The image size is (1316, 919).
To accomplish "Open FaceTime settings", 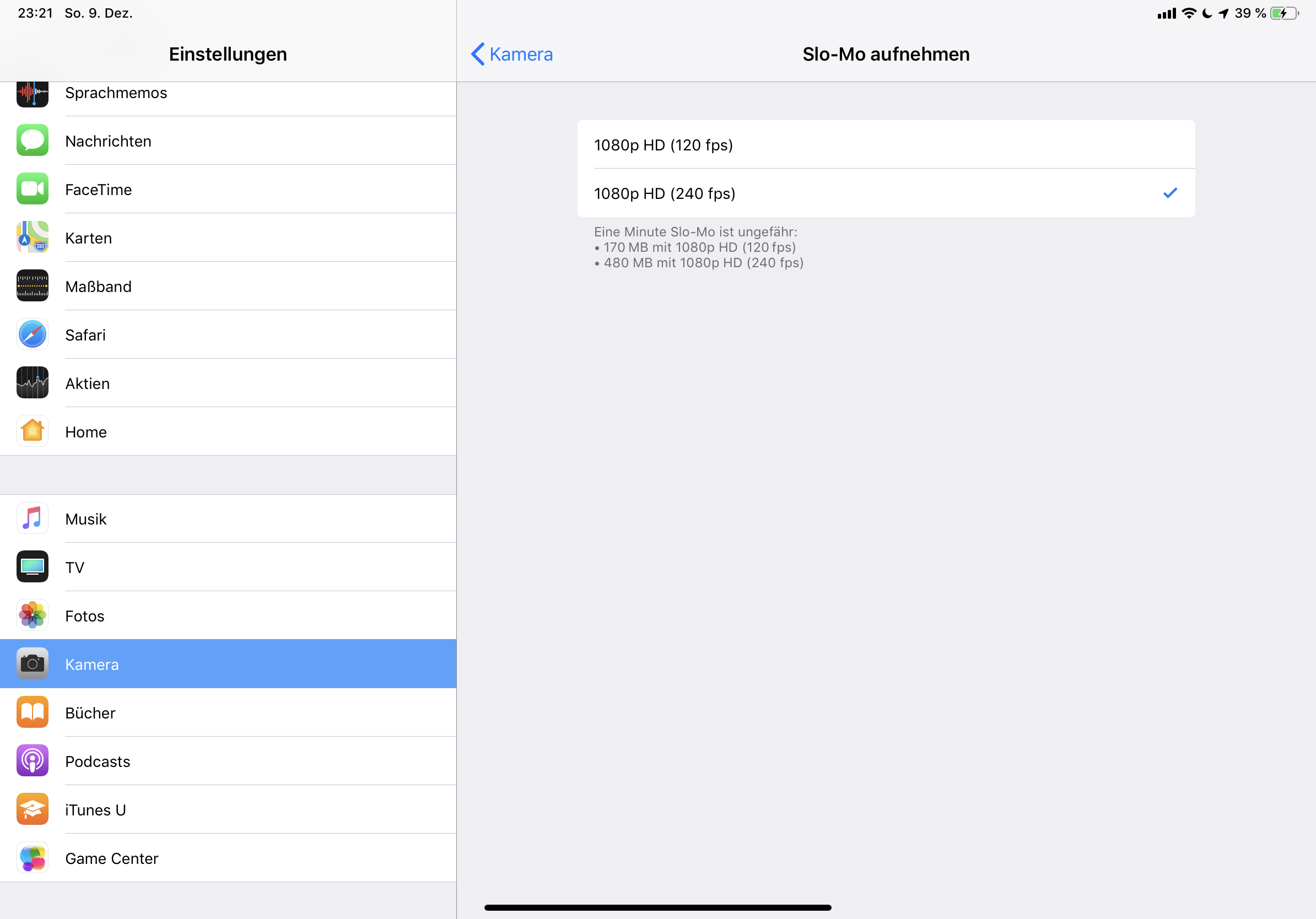I will (228, 189).
